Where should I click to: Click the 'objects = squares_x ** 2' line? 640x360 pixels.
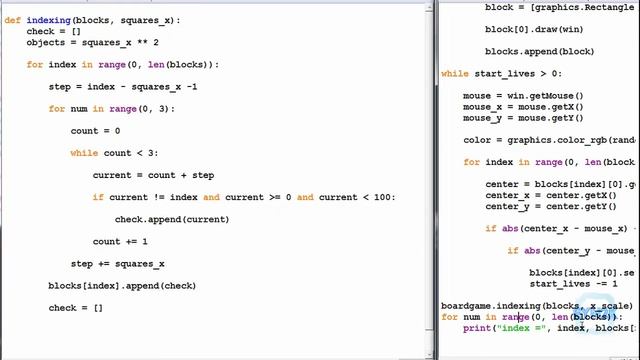[x=92, y=42]
